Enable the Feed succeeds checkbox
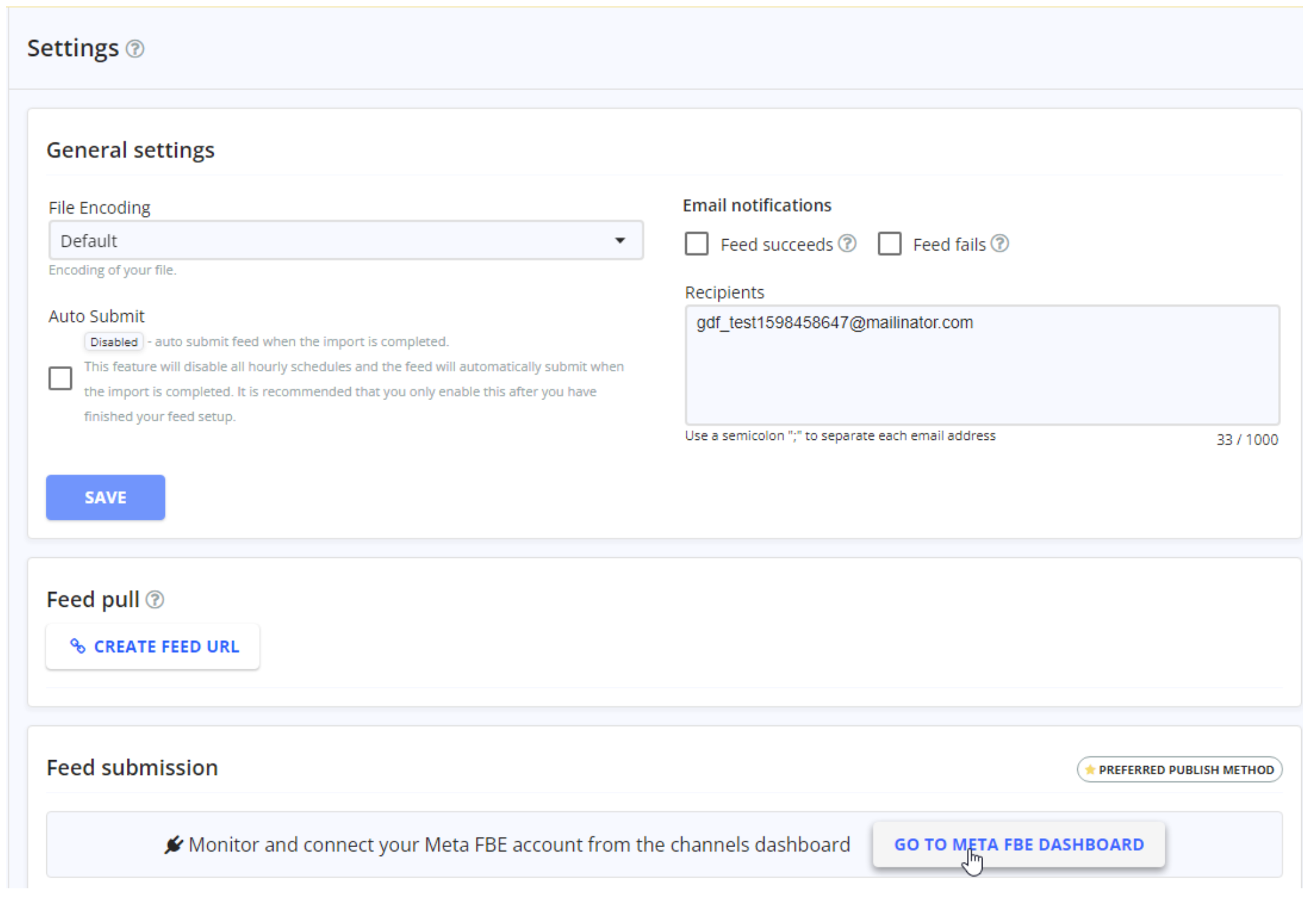The image size is (1316, 898). tap(697, 245)
